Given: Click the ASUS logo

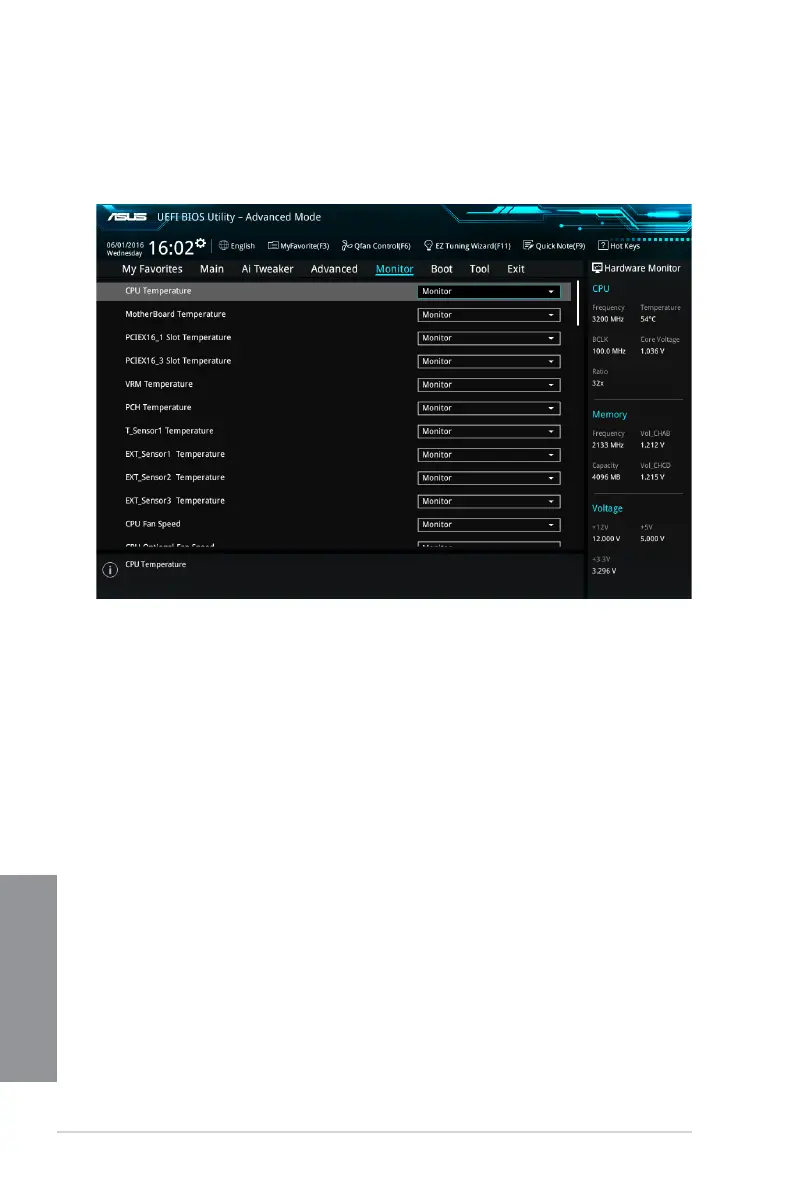Looking at the screenshot, I should (127, 217).
